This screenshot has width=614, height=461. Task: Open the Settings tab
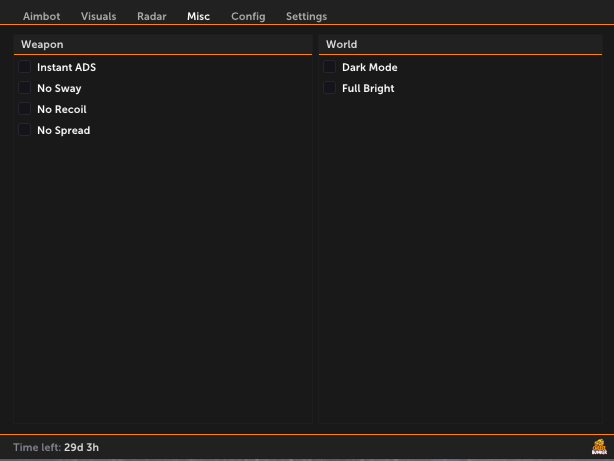[306, 16]
